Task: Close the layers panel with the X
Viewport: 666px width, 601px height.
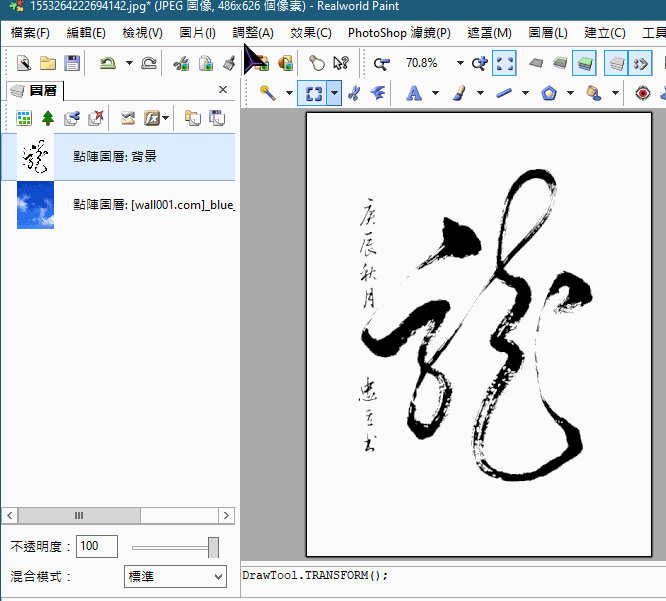Action: tap(223, 90)
